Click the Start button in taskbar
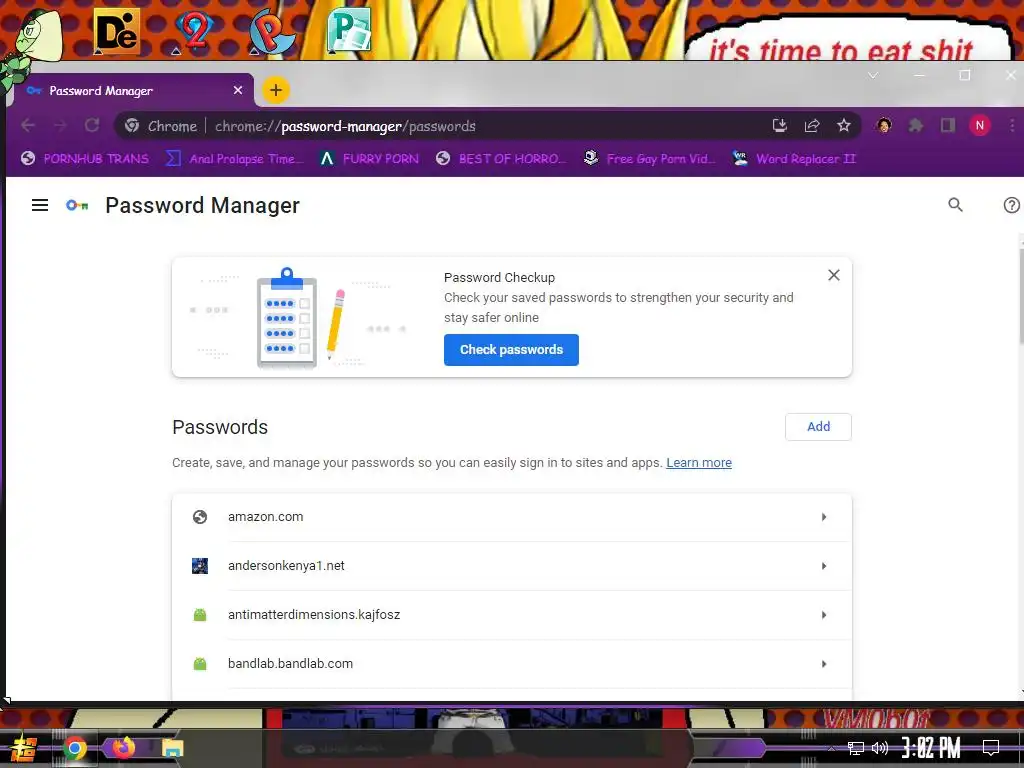Image resolution: width=1024 pixels, height=768 pixels. (22, 748)
